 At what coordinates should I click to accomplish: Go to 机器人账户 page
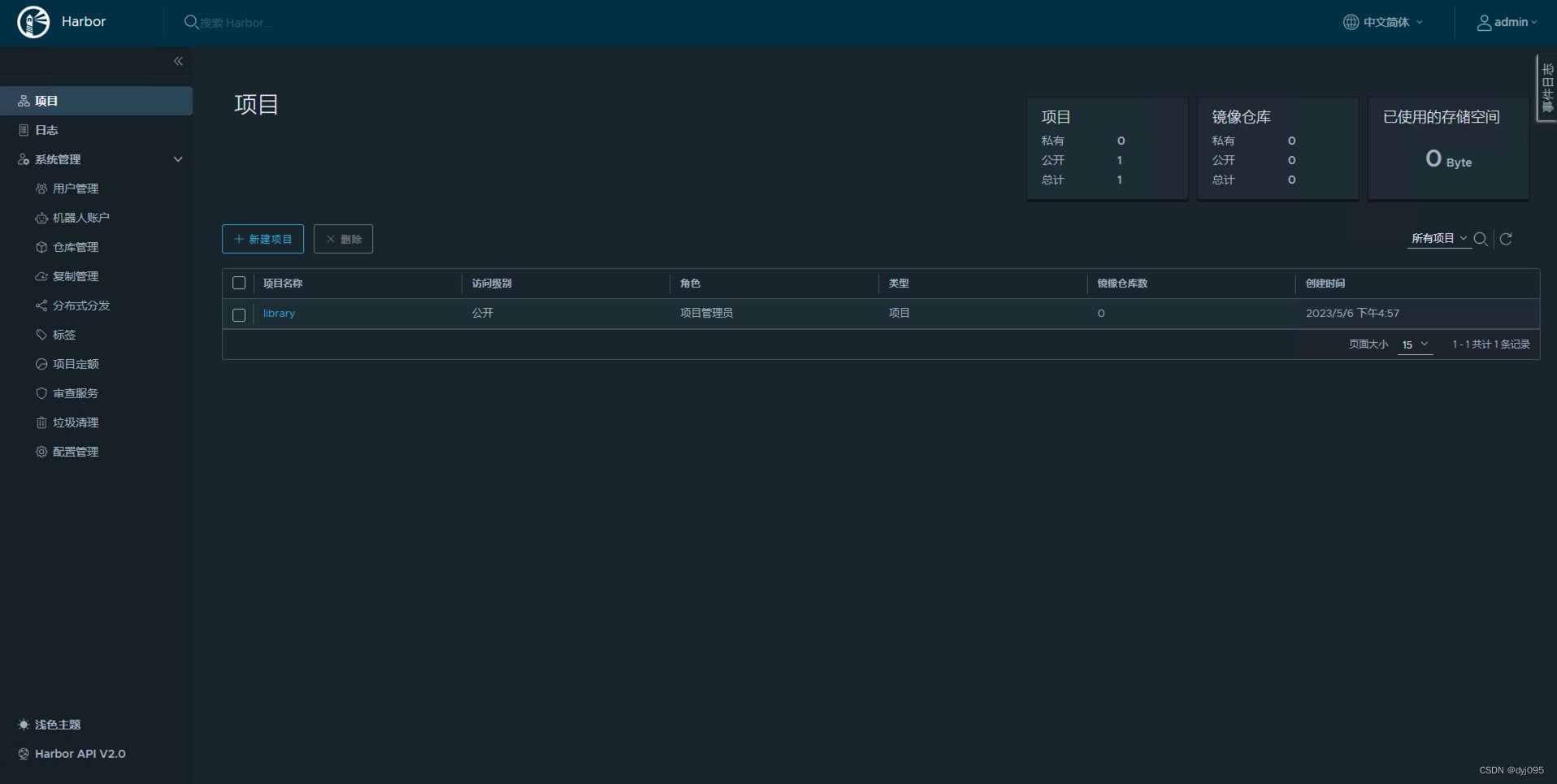[x=81, y=218]
